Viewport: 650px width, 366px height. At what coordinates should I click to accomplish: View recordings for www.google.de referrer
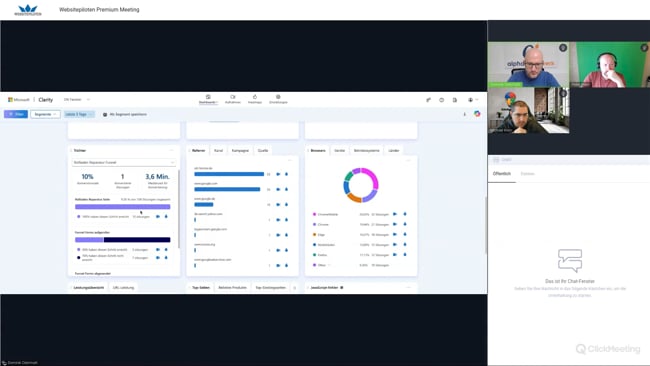click(x=278, y=204)
